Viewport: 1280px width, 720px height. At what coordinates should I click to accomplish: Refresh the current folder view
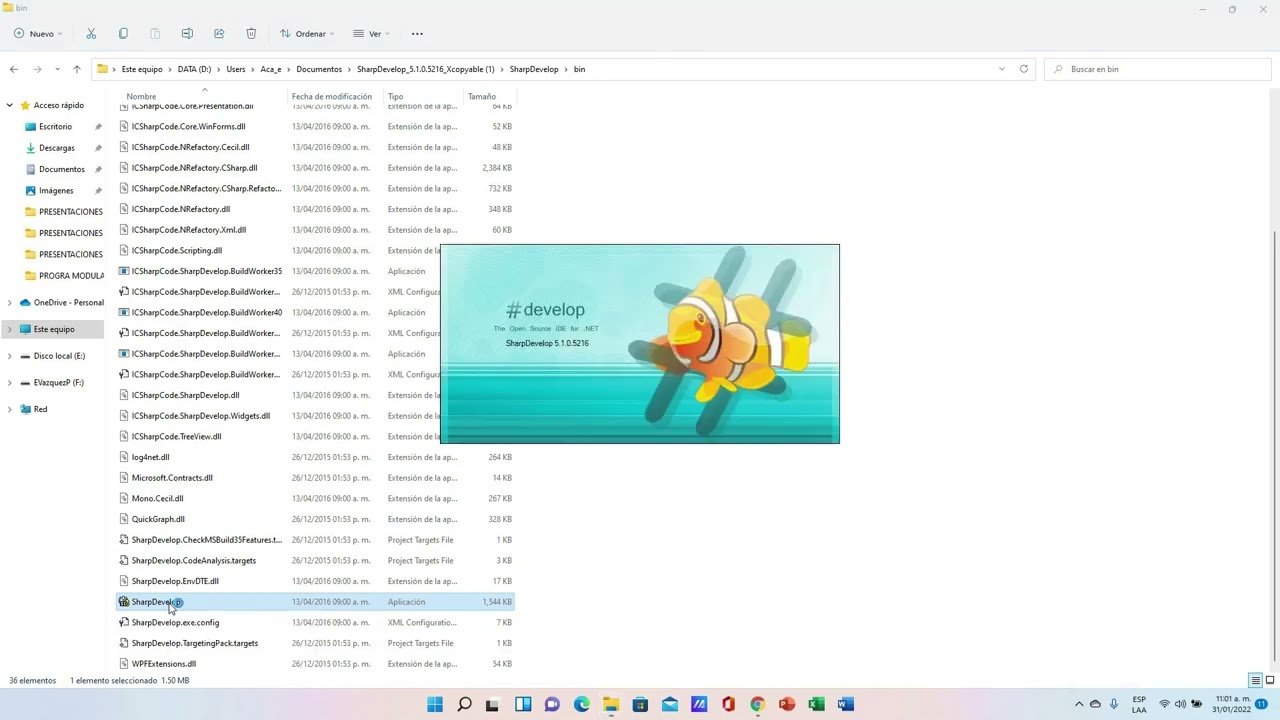coord(1024,69)
